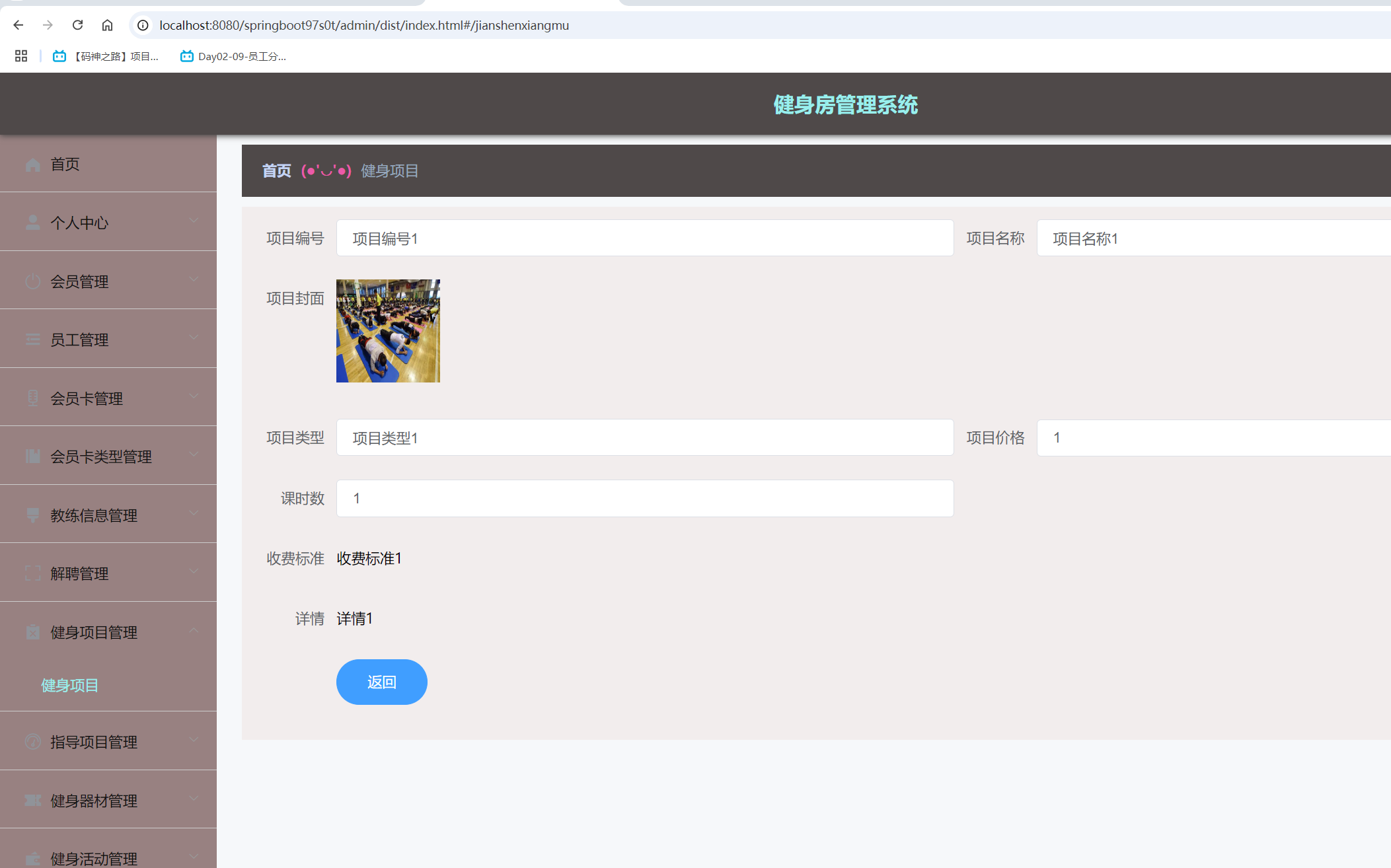
Task: Click the card icon beside 会员卡管理
Action: pos(32,398)
